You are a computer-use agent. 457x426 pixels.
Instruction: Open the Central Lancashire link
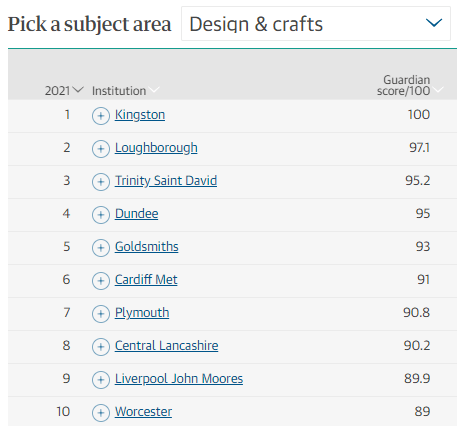click(167, 346)
